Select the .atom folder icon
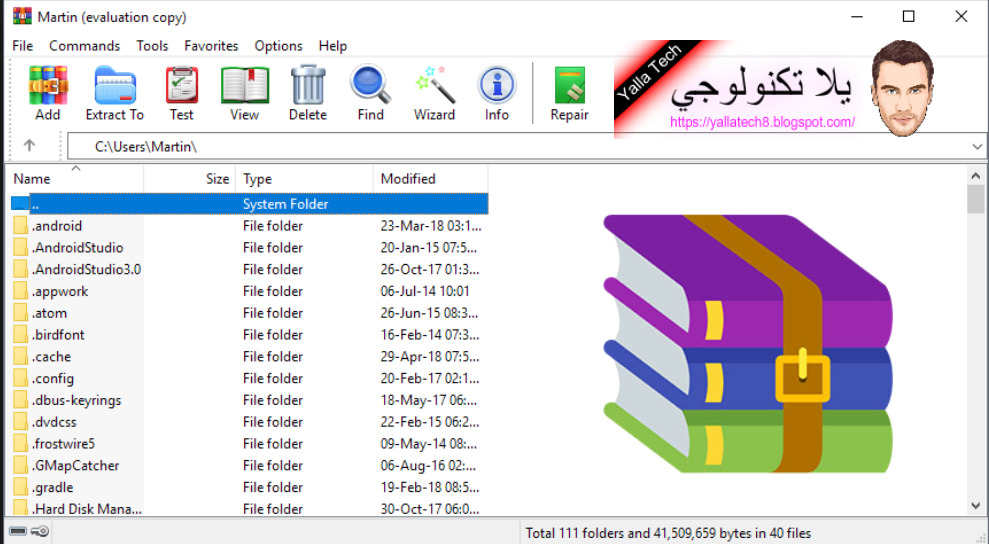Screen dimensions: 989x544 pyautogui.click(x=21, y=313)
